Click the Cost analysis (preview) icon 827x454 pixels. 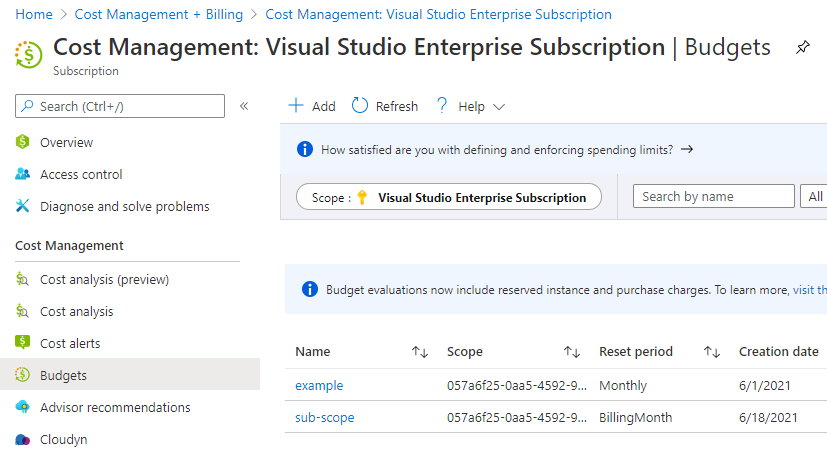[22, 279]
